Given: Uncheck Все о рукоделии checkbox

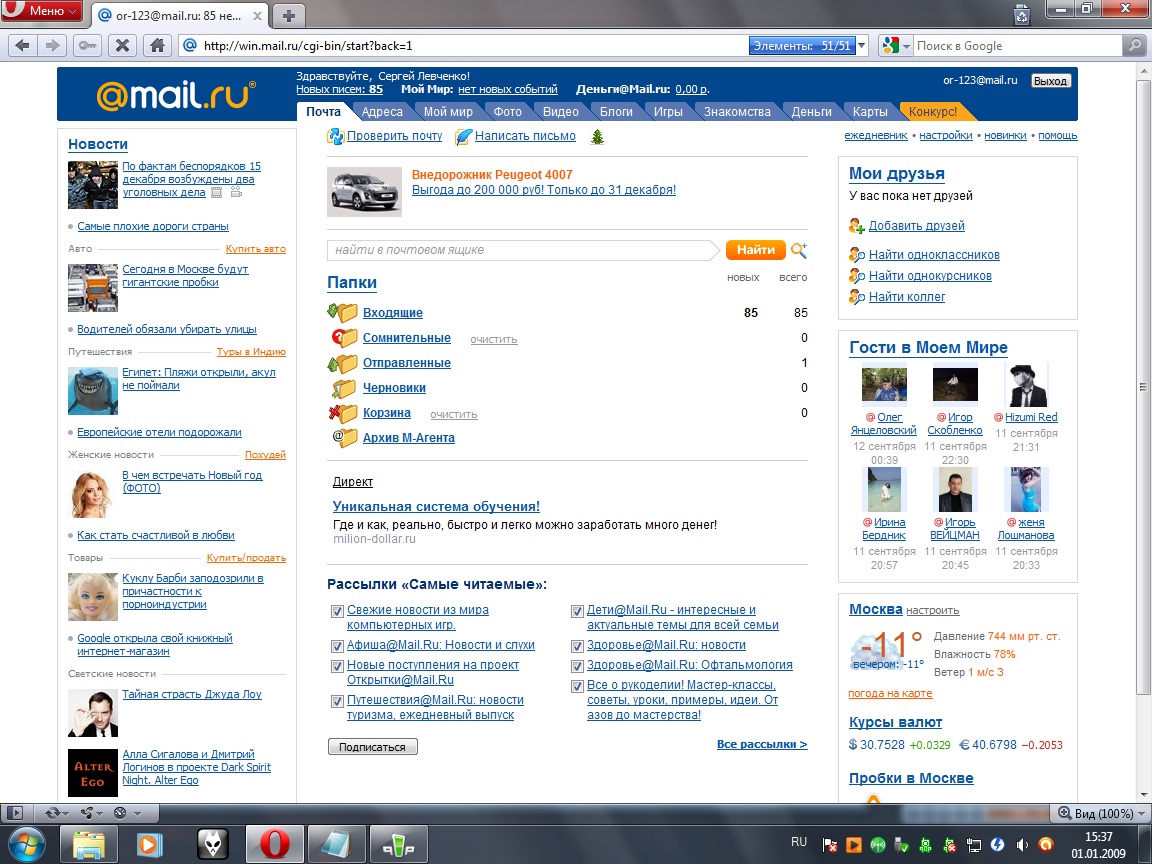Looking at the screenshot, I should coord(577,686).
